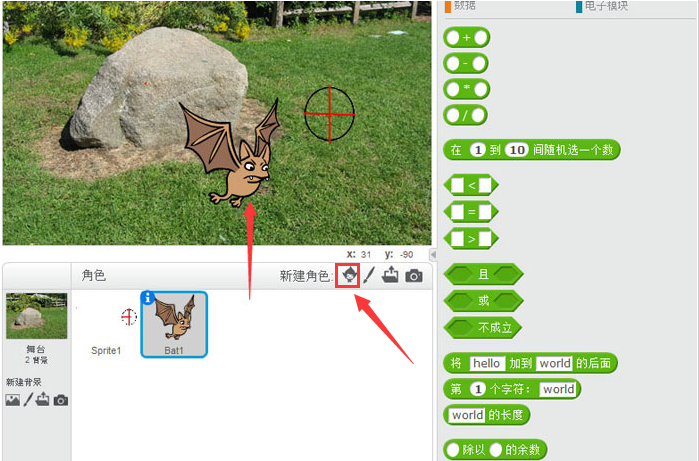This screenshot has height=461, width=699.
Task: Edit the hello field in join block
Action: pos(487,363)
